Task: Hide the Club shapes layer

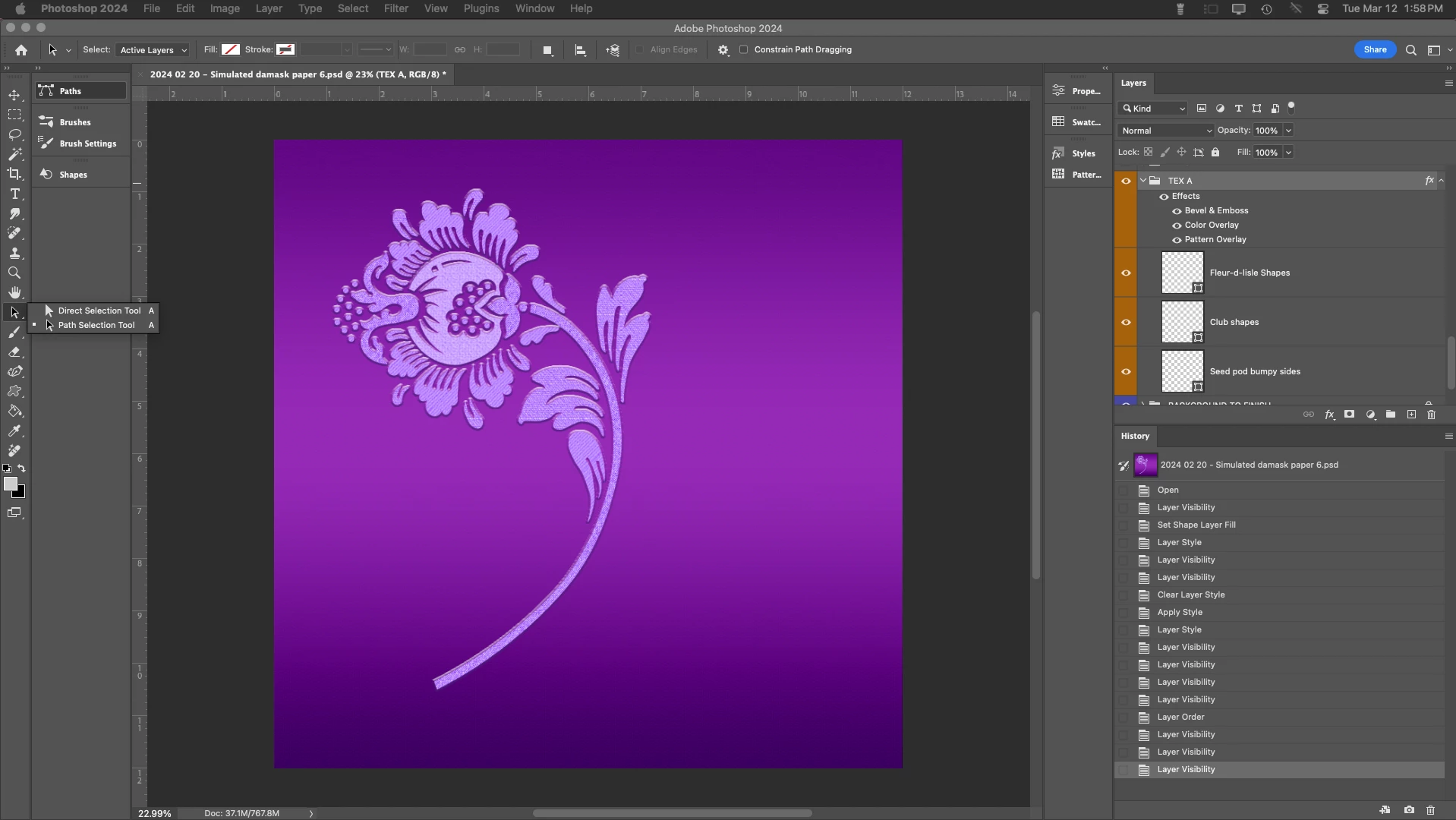Action: [1126, 322]
